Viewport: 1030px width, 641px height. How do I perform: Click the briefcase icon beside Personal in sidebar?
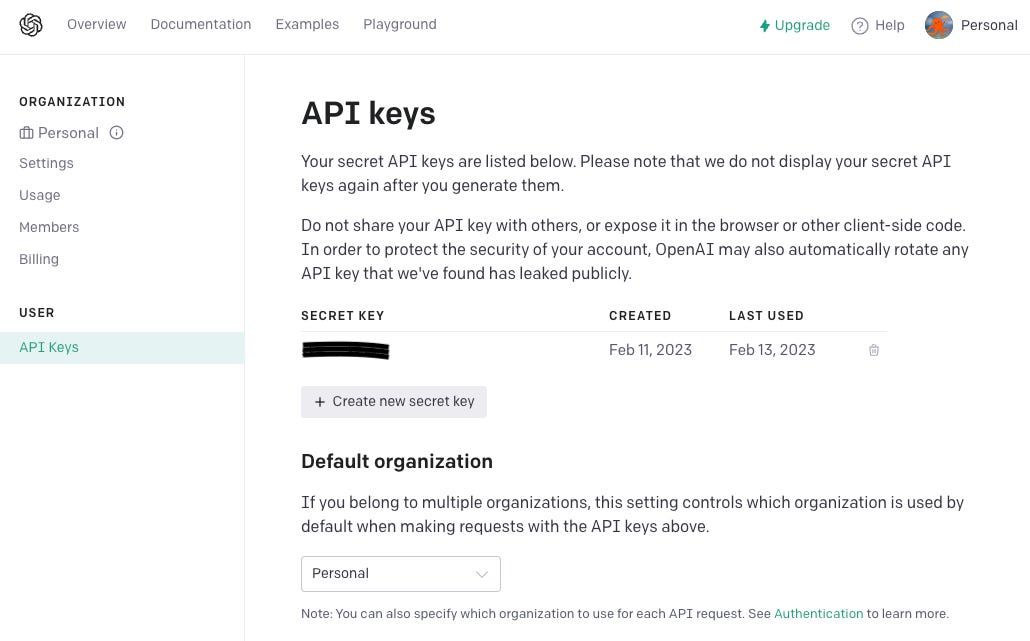(x=26, y=133)
